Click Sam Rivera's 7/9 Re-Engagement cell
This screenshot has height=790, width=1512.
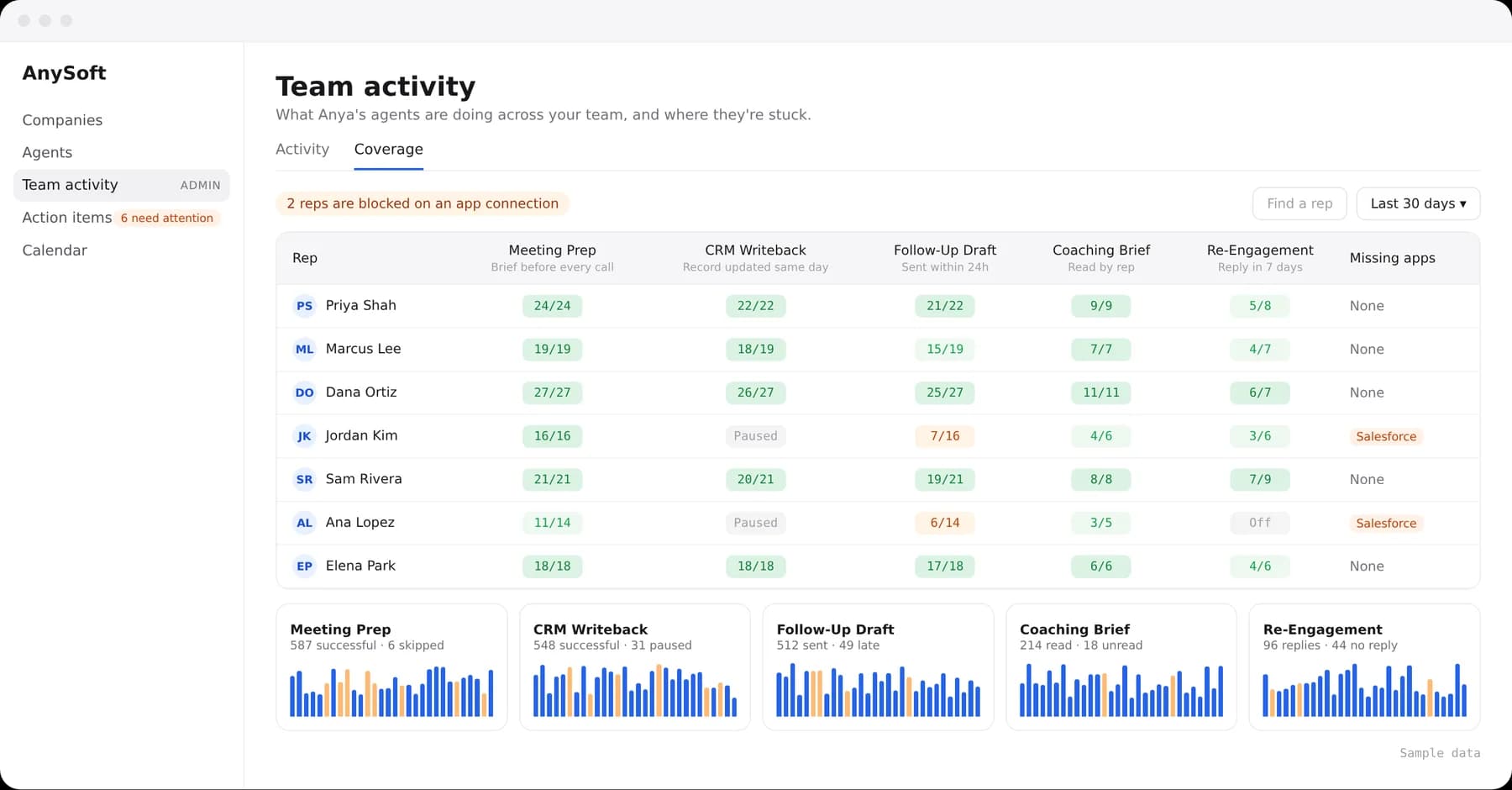pos(1259,479)
